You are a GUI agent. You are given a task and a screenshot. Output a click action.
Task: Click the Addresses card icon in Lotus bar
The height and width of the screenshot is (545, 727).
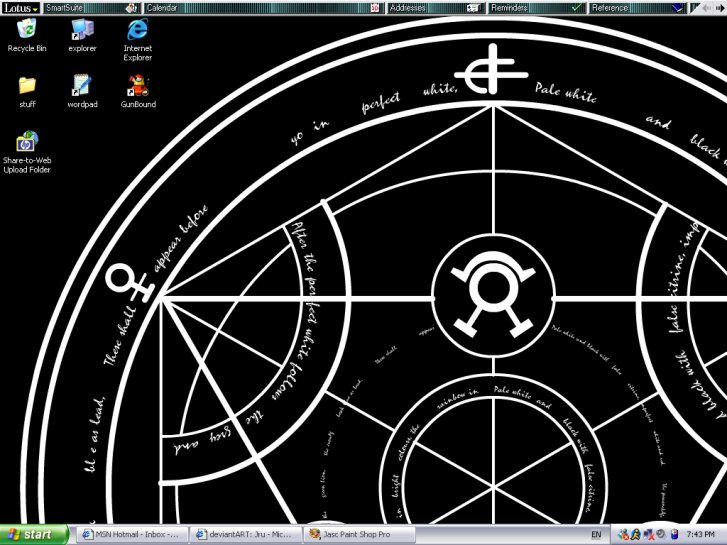pos(473,8)
